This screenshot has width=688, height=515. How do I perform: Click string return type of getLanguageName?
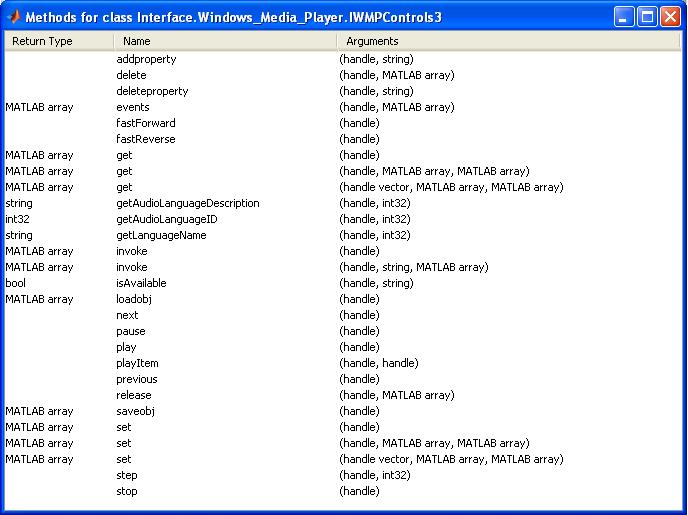click(19, 236)
